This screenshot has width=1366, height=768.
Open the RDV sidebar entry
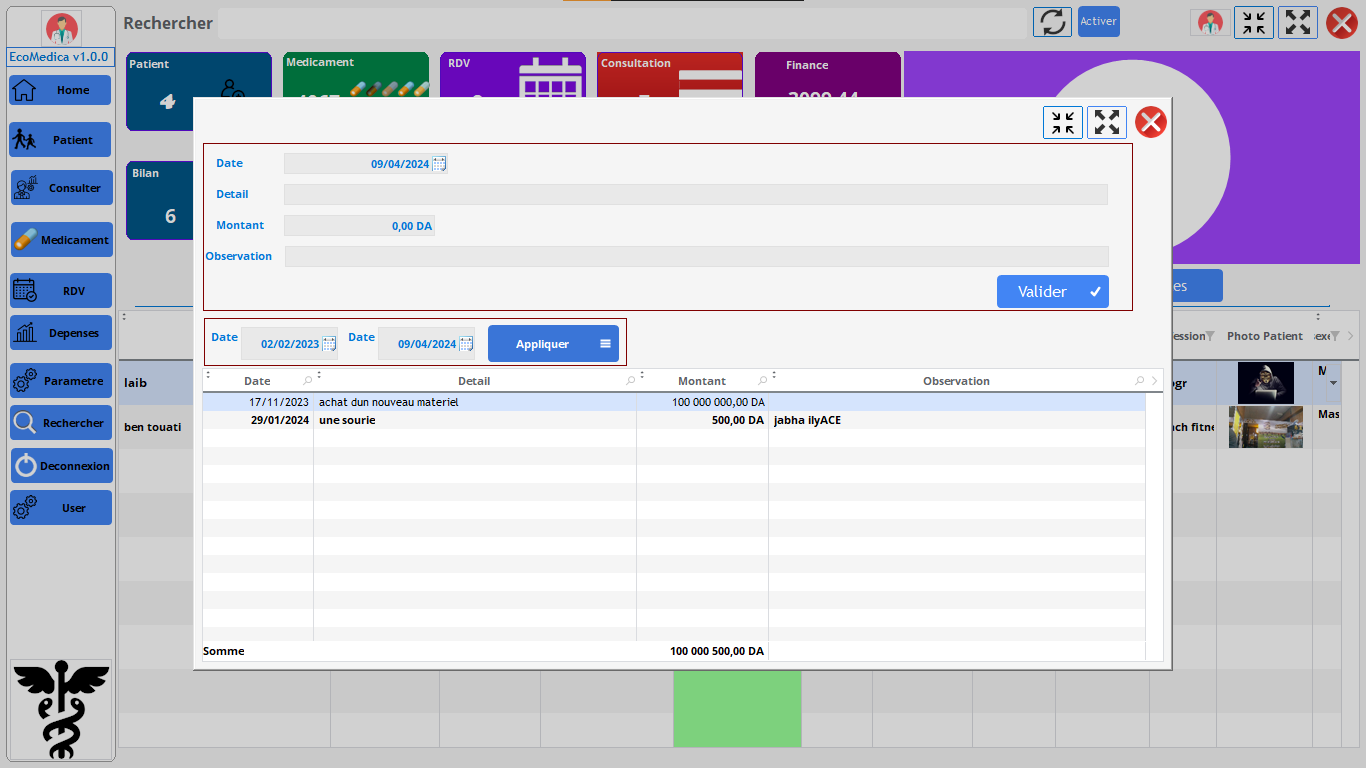tap(61, 291)
